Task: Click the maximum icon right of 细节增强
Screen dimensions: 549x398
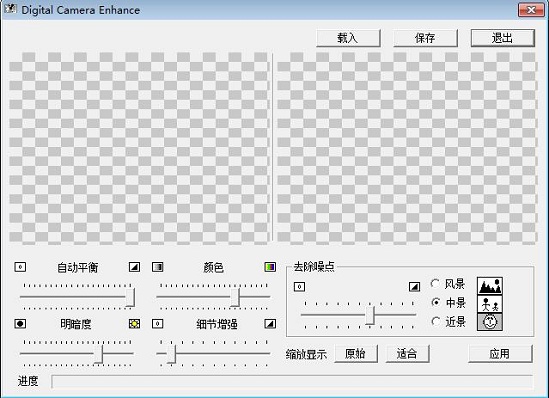Action: click(x=270, y=324)
